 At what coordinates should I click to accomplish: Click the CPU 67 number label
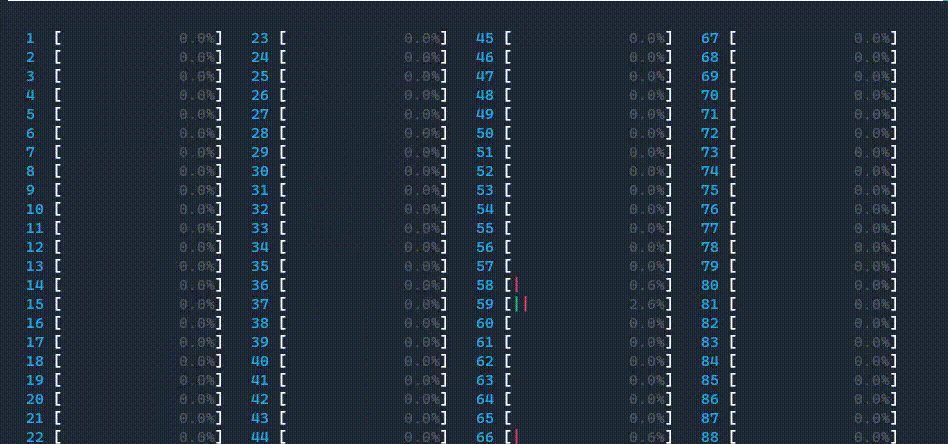tap(709, 39)
